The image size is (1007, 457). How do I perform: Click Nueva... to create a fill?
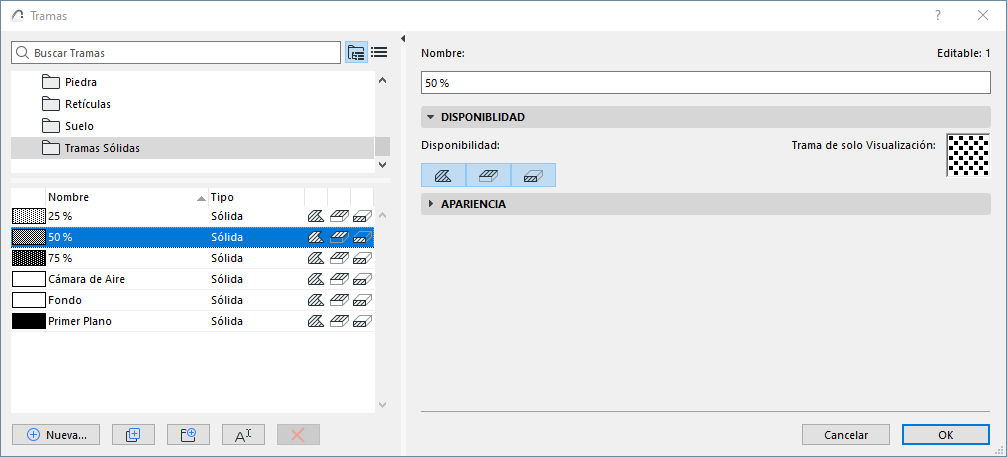pyautogui.click(x=56, y=435)
